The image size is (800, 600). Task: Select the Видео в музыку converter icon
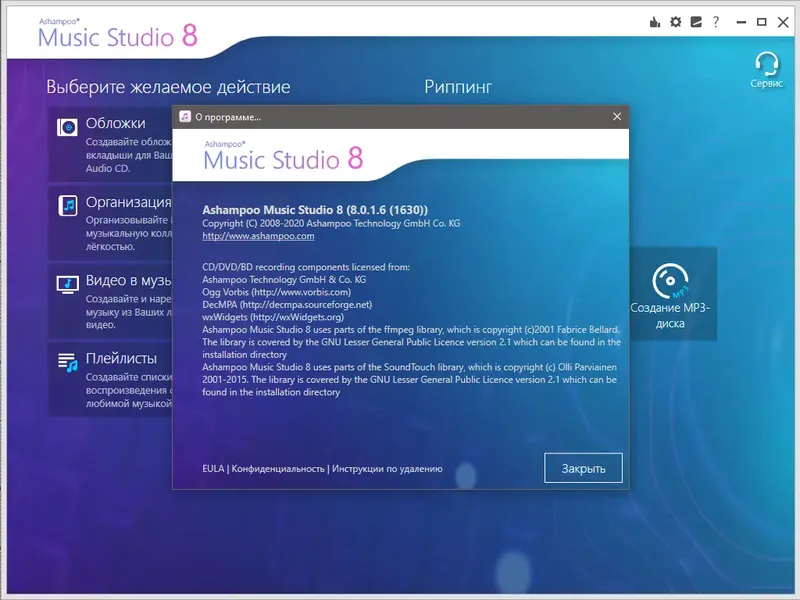(x=66, y=283)
